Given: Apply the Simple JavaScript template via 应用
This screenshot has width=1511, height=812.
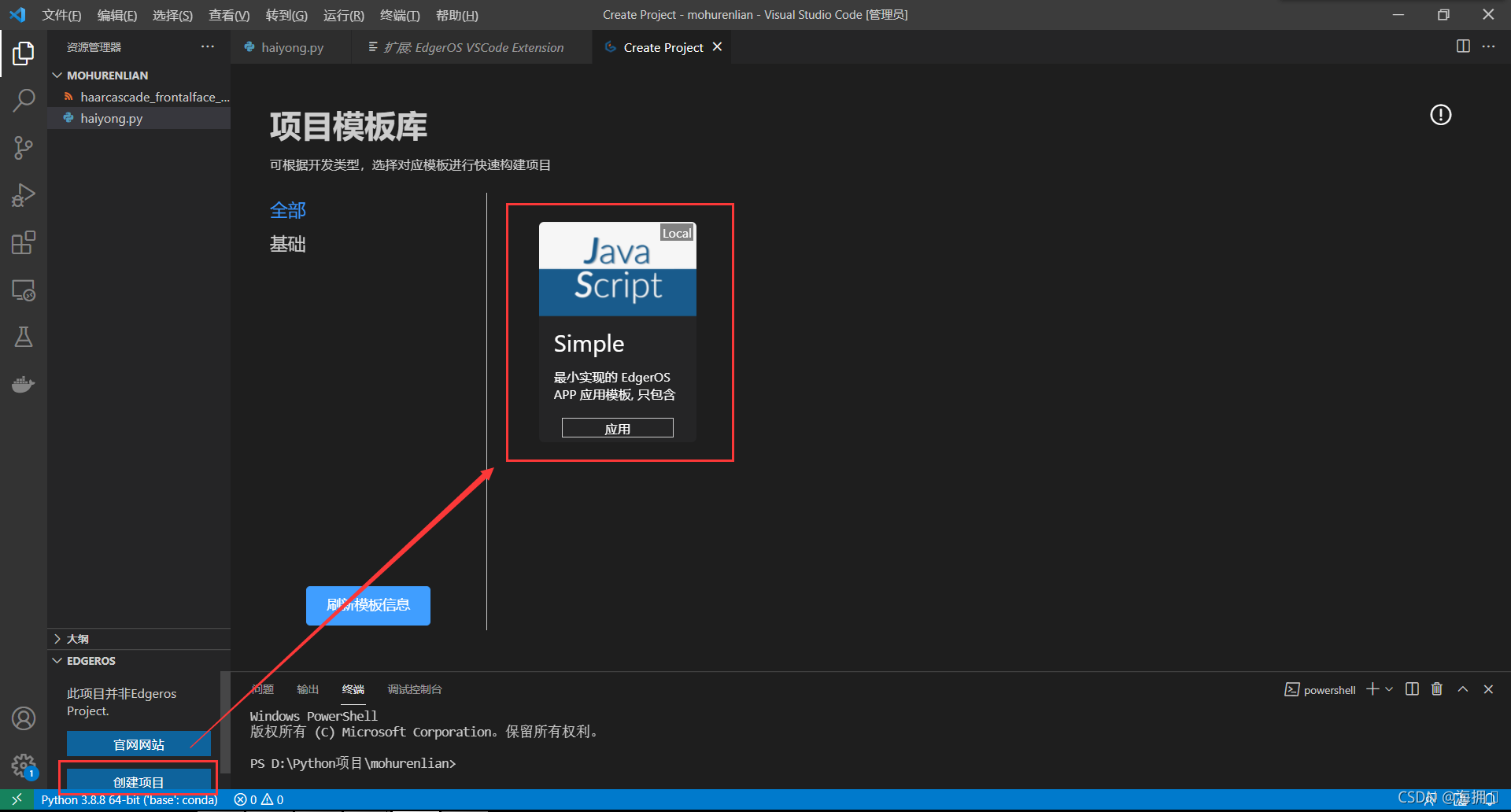Looking at the screenshot, I should pos(618,427).
